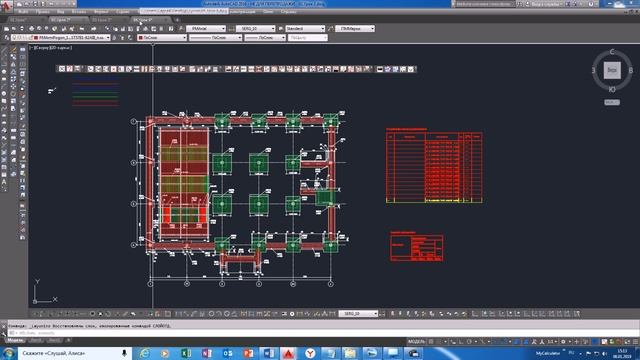640x360 pixels.
Task: Click west direction З on ViewCube compass
Action: pos(594,70)
